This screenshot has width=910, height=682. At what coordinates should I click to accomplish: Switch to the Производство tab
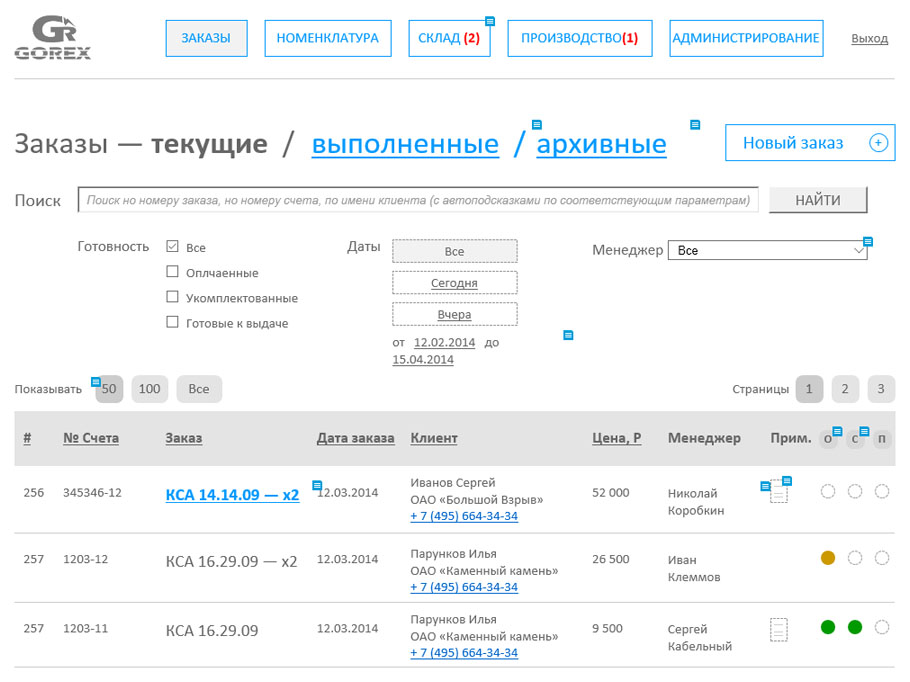click(579, 38)
